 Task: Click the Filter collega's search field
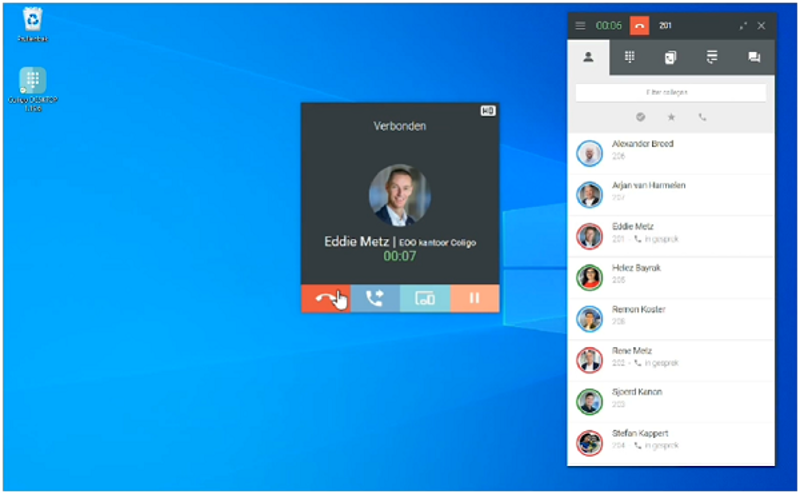click(670, 92)
